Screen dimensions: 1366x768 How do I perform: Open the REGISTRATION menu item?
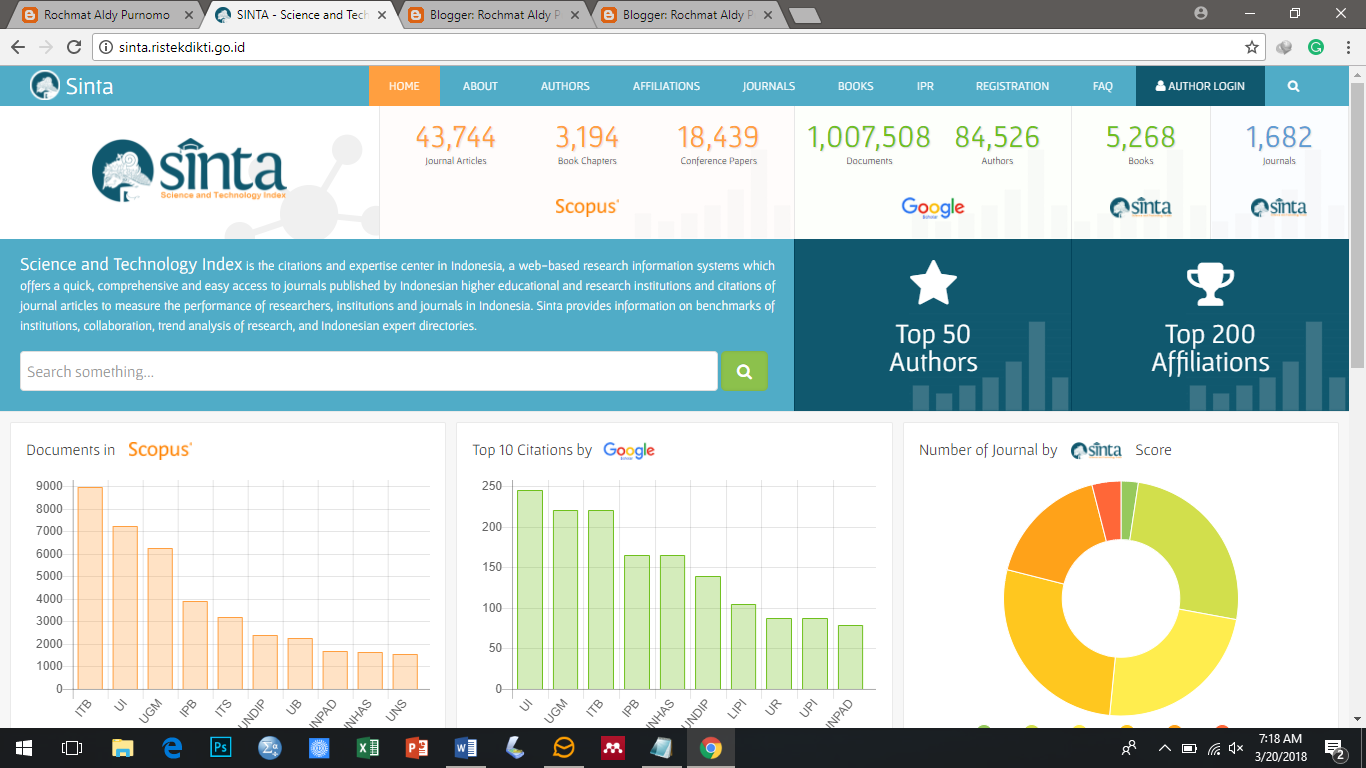pyautogui.click(x=1013, y=86)
